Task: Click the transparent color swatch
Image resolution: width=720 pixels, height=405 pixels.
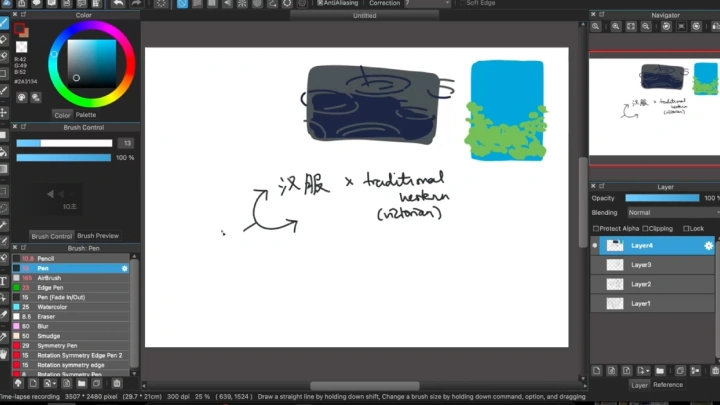Action: [x=22, y=47]
